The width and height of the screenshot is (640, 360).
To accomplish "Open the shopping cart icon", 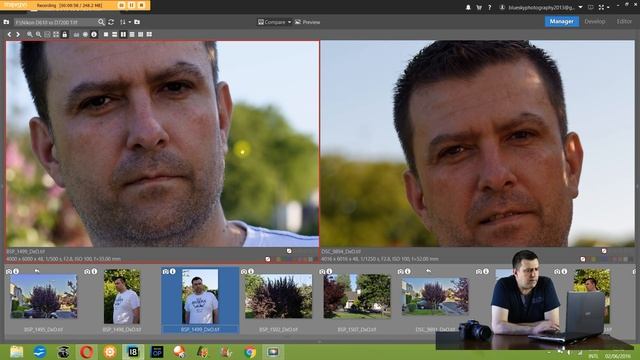I will tap(479, 7).
